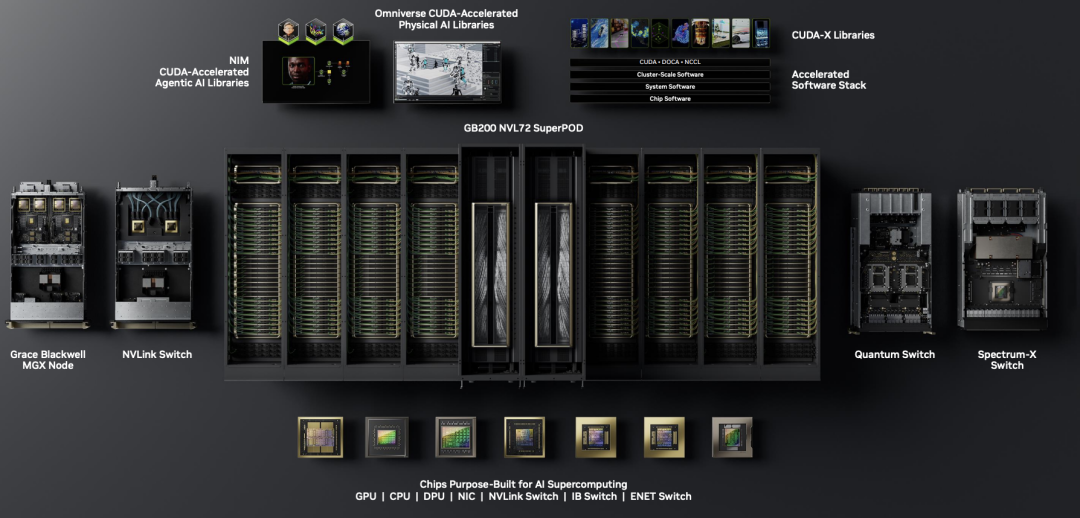This screenshot has height=518, width=1080.
Task: Click the fifth chip in the chip row
Action: pos(595,437)
